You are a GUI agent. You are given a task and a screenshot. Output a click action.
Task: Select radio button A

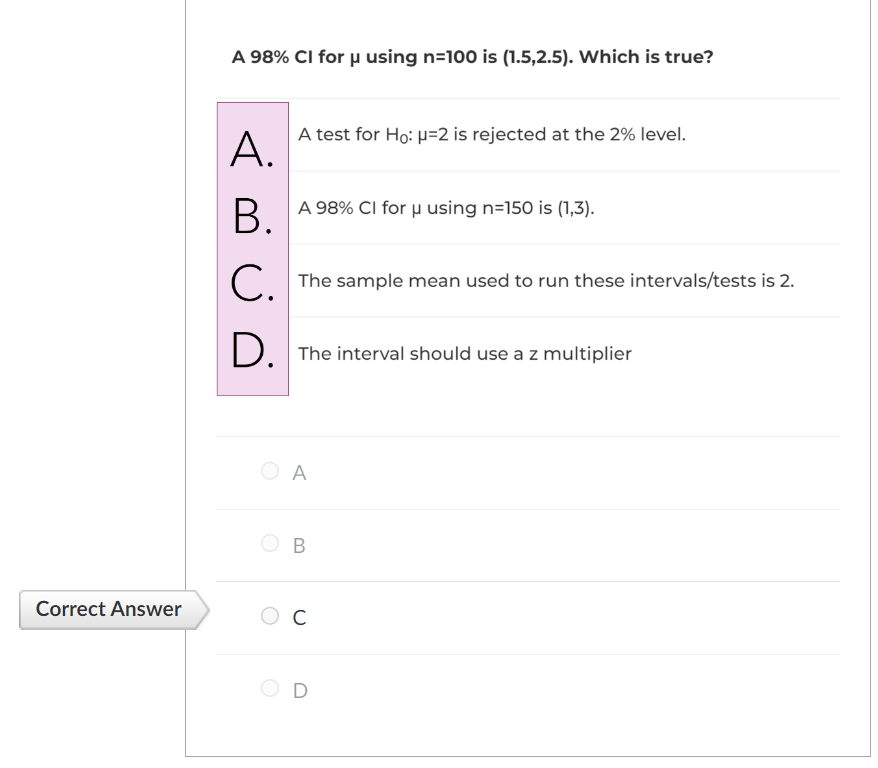pos(268,473)
